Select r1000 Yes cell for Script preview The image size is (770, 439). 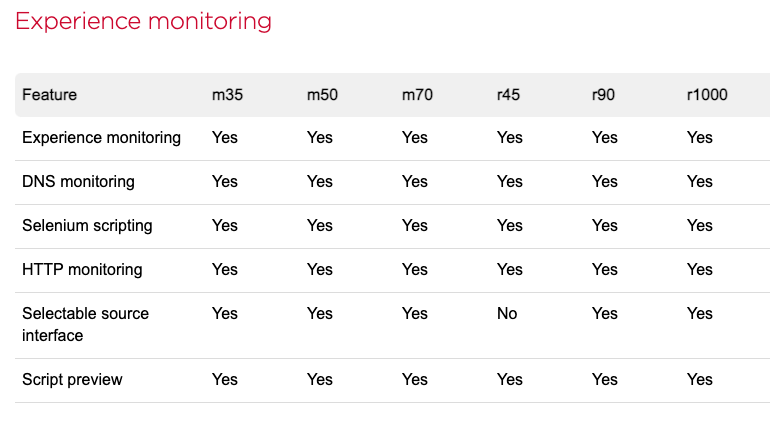(700, 379)
